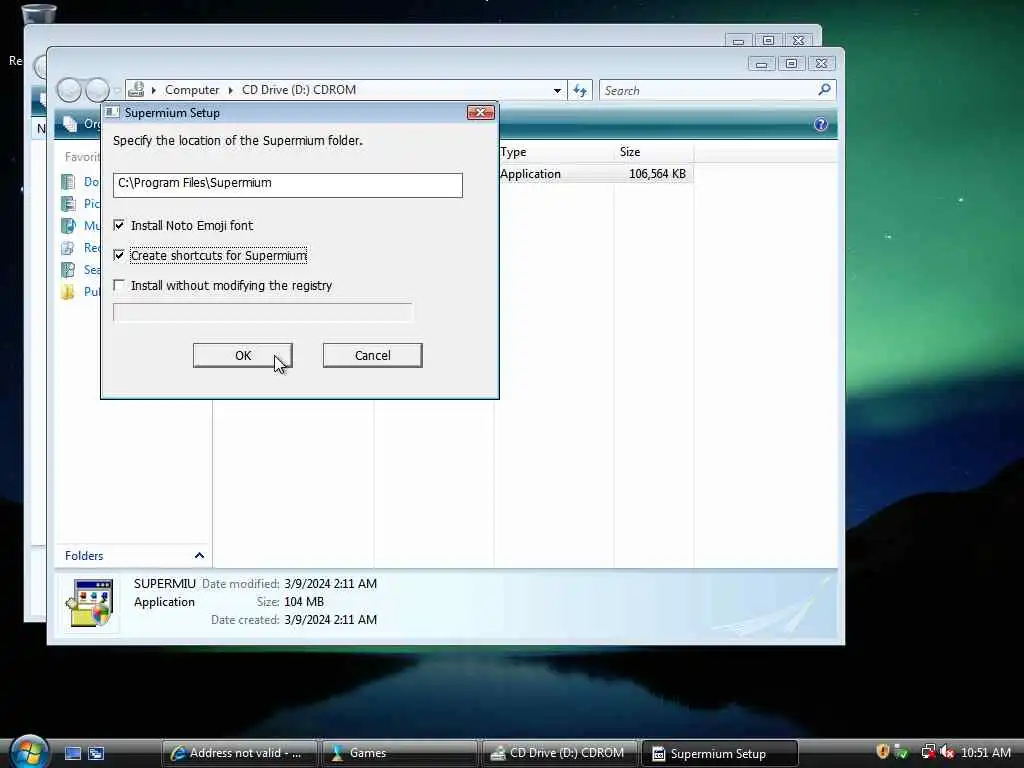Select CD Drive (D:) CDROM breadcrumb

(x=298, y=90)
